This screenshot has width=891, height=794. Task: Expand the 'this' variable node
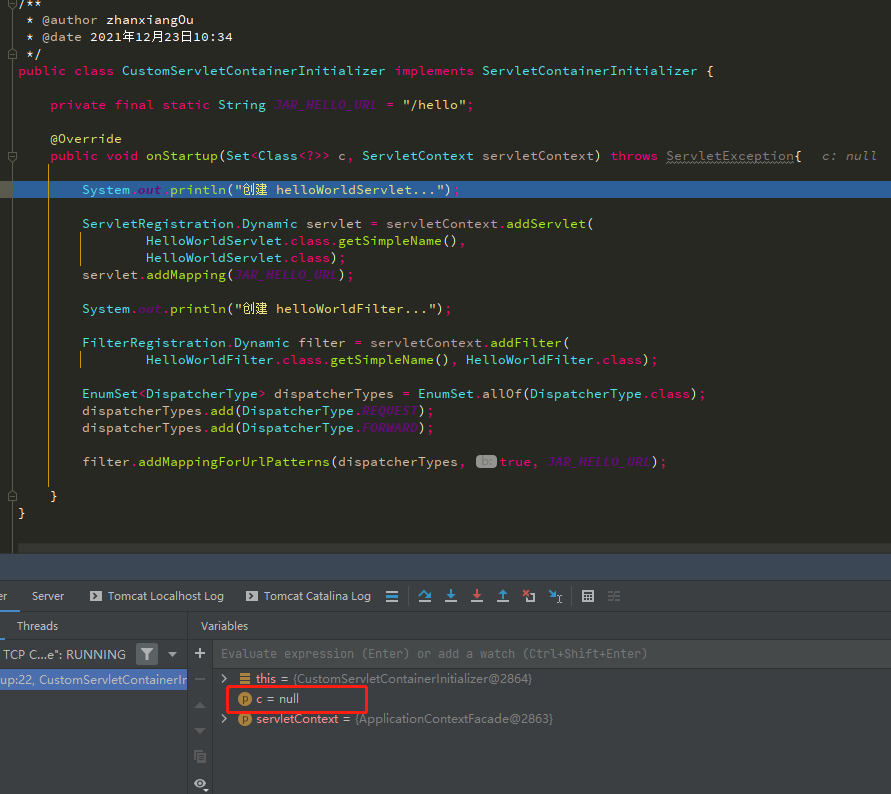coord(224,678)
